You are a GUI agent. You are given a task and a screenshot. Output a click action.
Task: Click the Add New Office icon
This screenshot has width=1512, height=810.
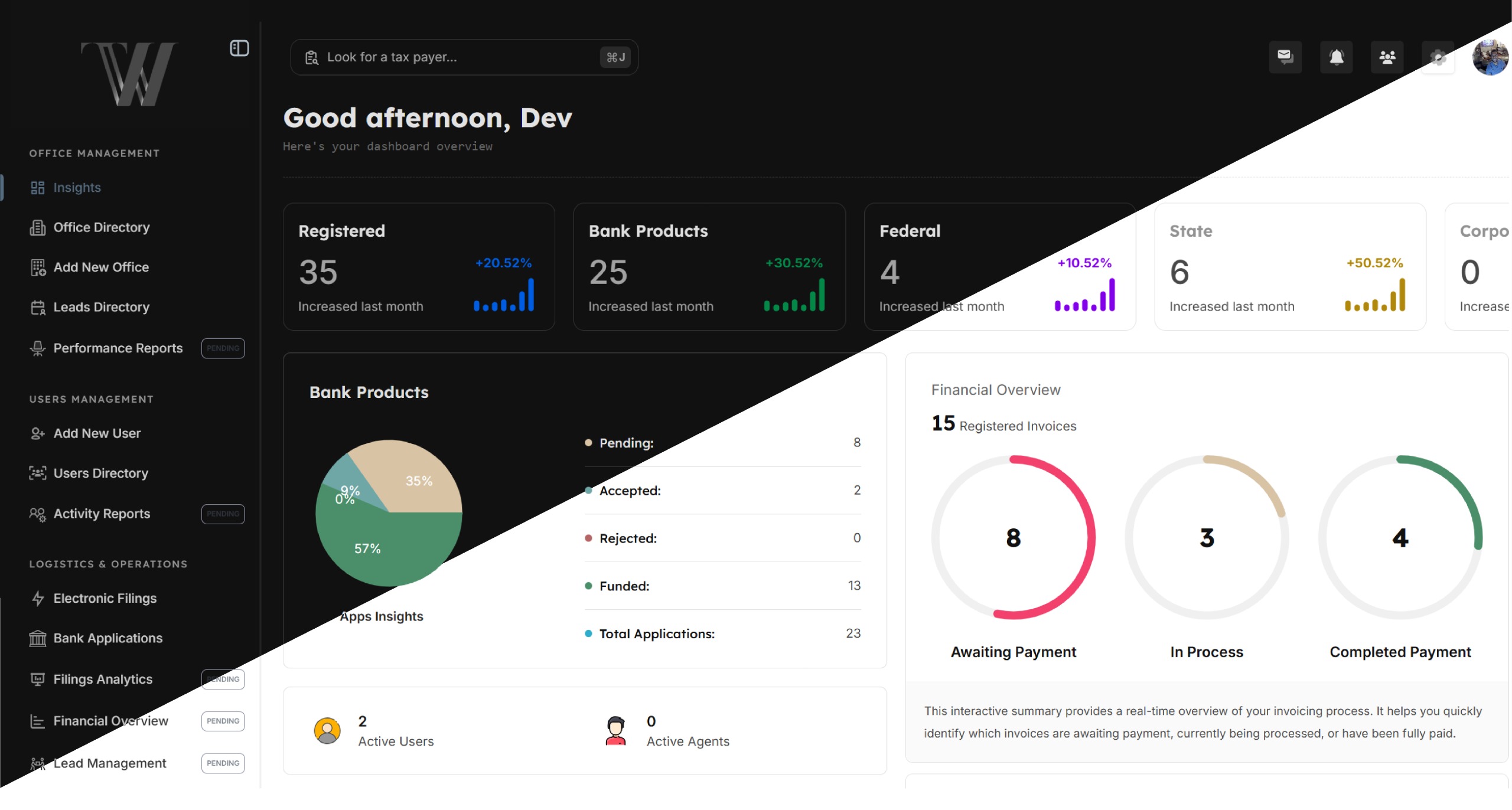click(x=38, y=267)
